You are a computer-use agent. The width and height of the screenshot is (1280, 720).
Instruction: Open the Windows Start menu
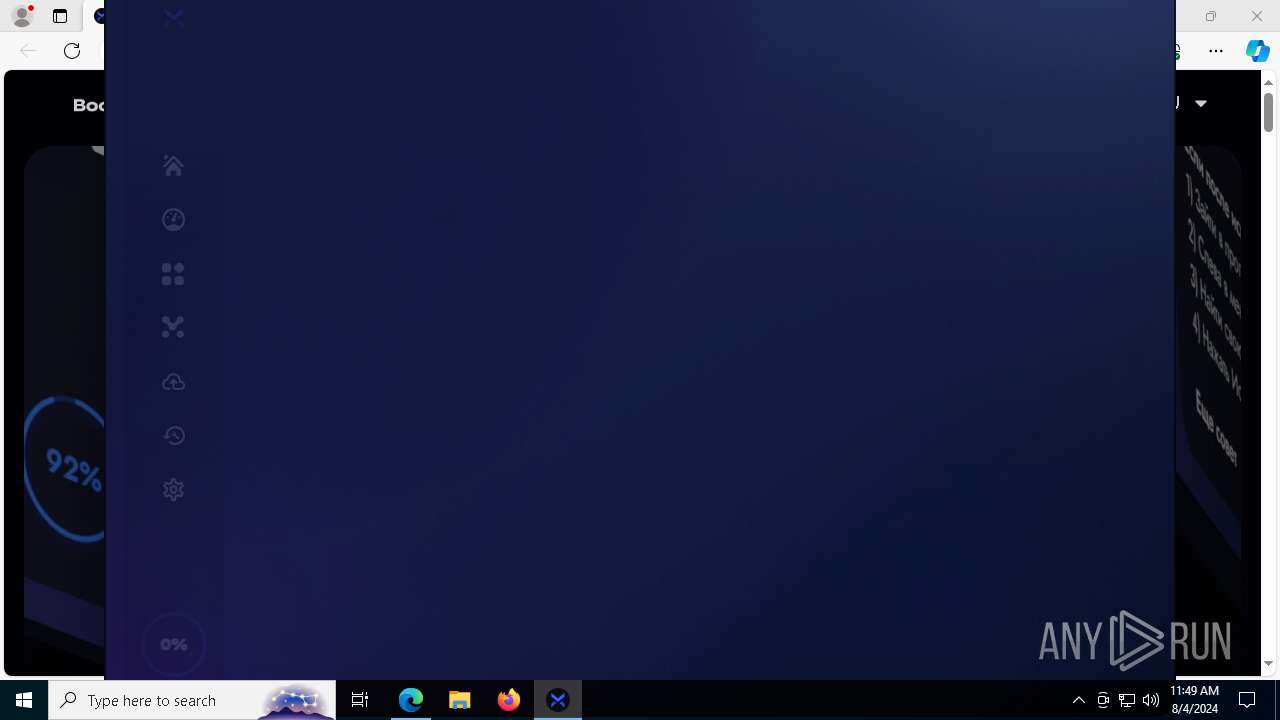point(24,700)
